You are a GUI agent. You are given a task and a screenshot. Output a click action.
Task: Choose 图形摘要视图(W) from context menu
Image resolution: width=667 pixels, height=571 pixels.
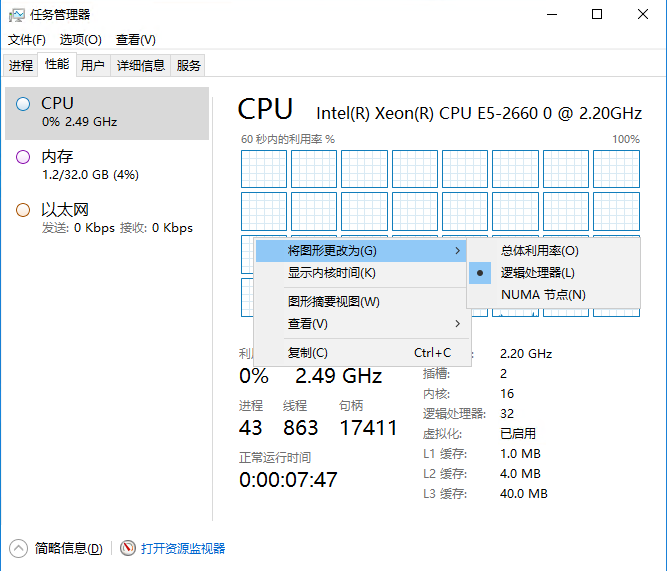pos(361,302)
